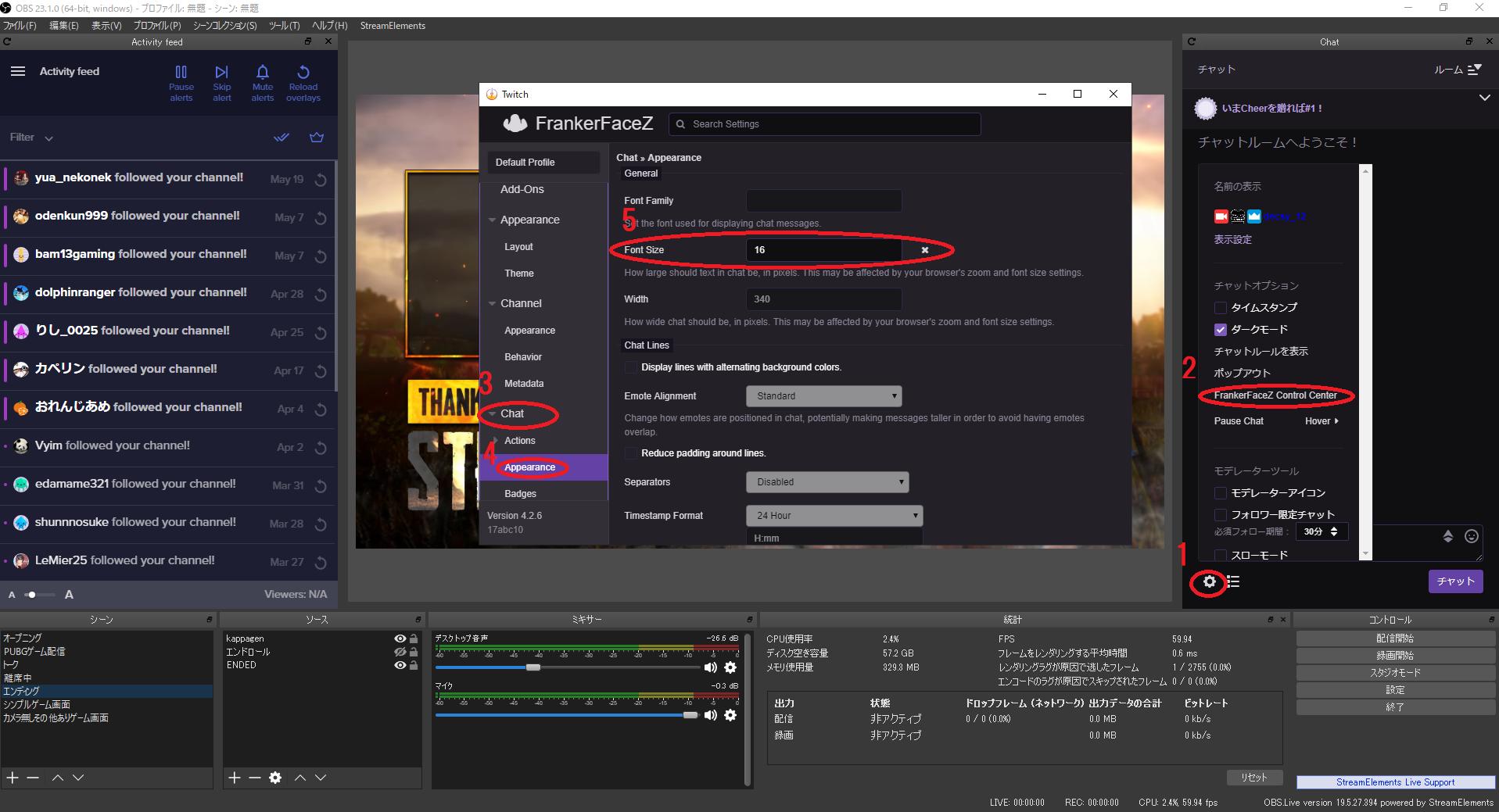Click スタジオモード button
1499x812 pixels.
click(1396, 673)
